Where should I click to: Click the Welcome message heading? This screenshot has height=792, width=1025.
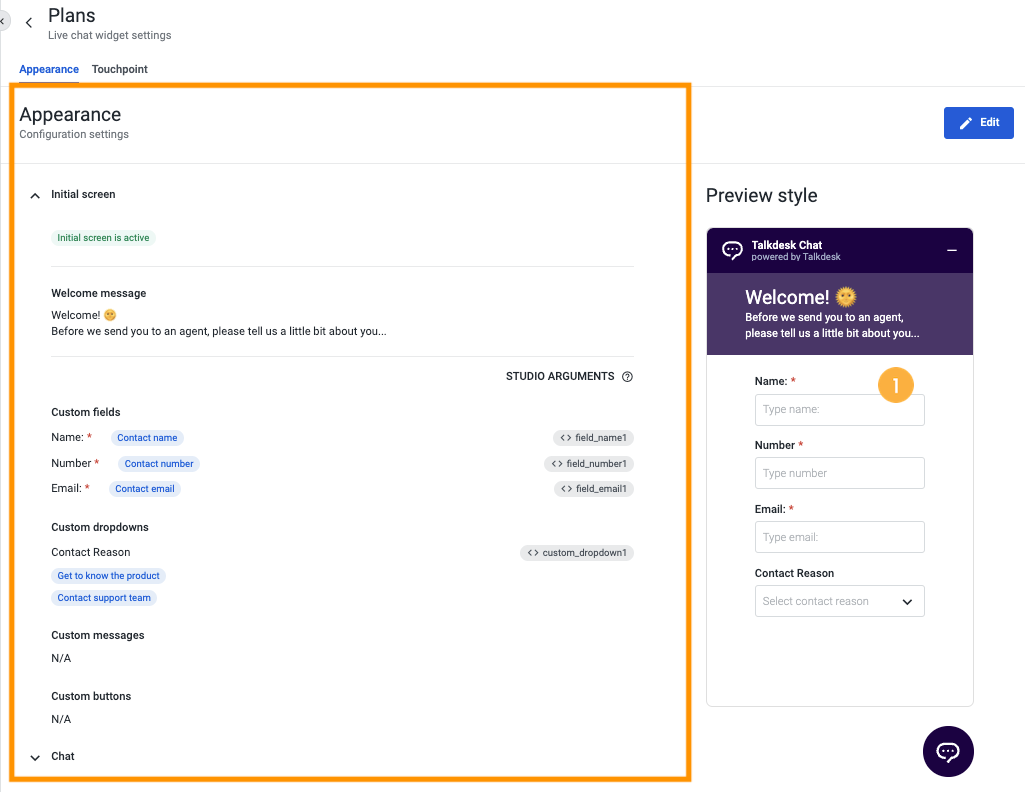pyautogui.click(x=99, y=293)
